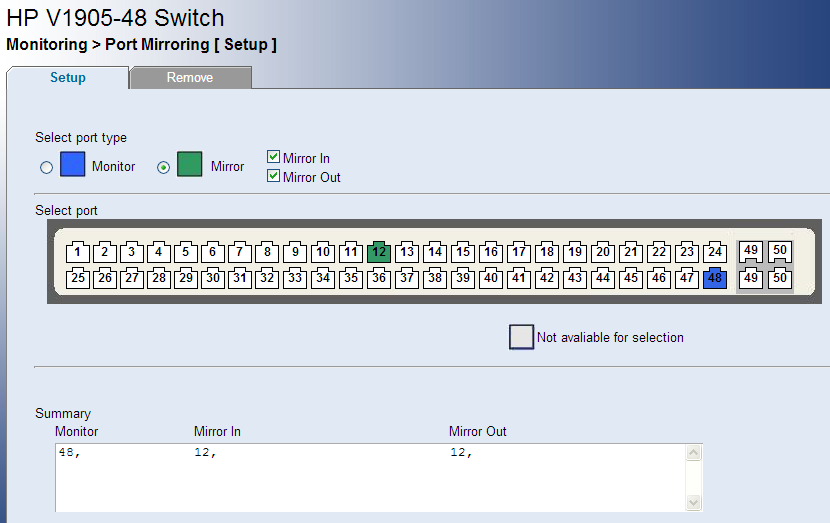Viewport: 830px width, 523px height.
Task: Select port 20 icon
Action: pyautogui.click(x=603, y=252)
